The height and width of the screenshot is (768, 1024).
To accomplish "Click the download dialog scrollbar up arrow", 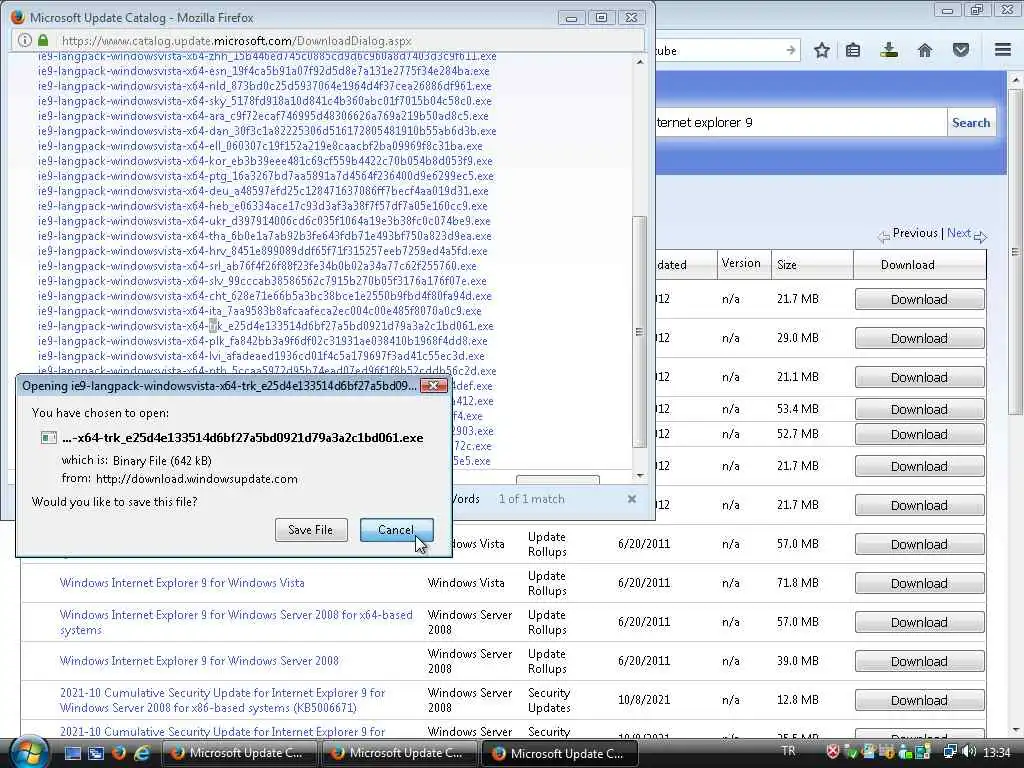I will point(640,62).
